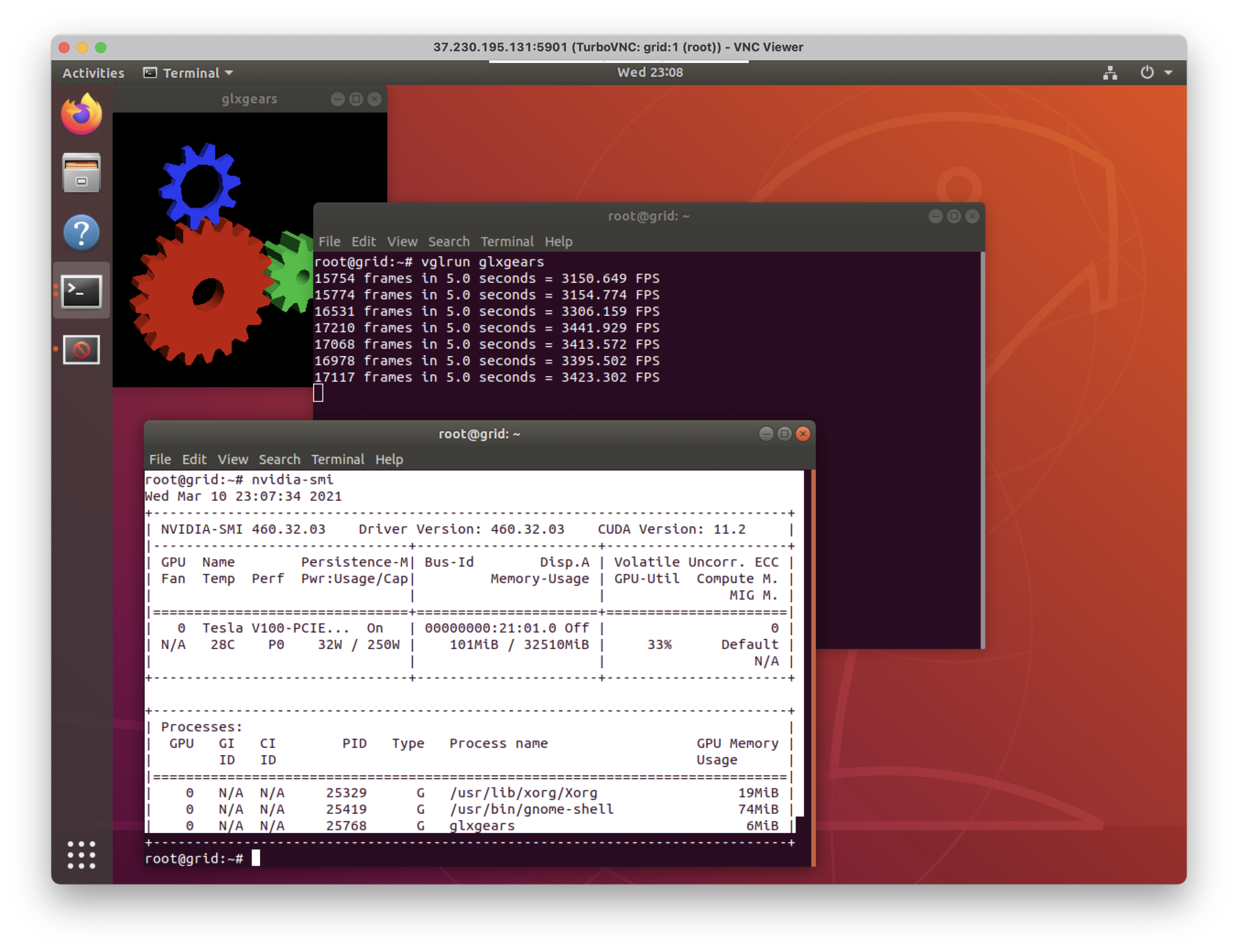Minimize the front nvidia-smi terminal window
Image resolution: width=1238 pixels, height=952 pixels.
click(766, 434)
